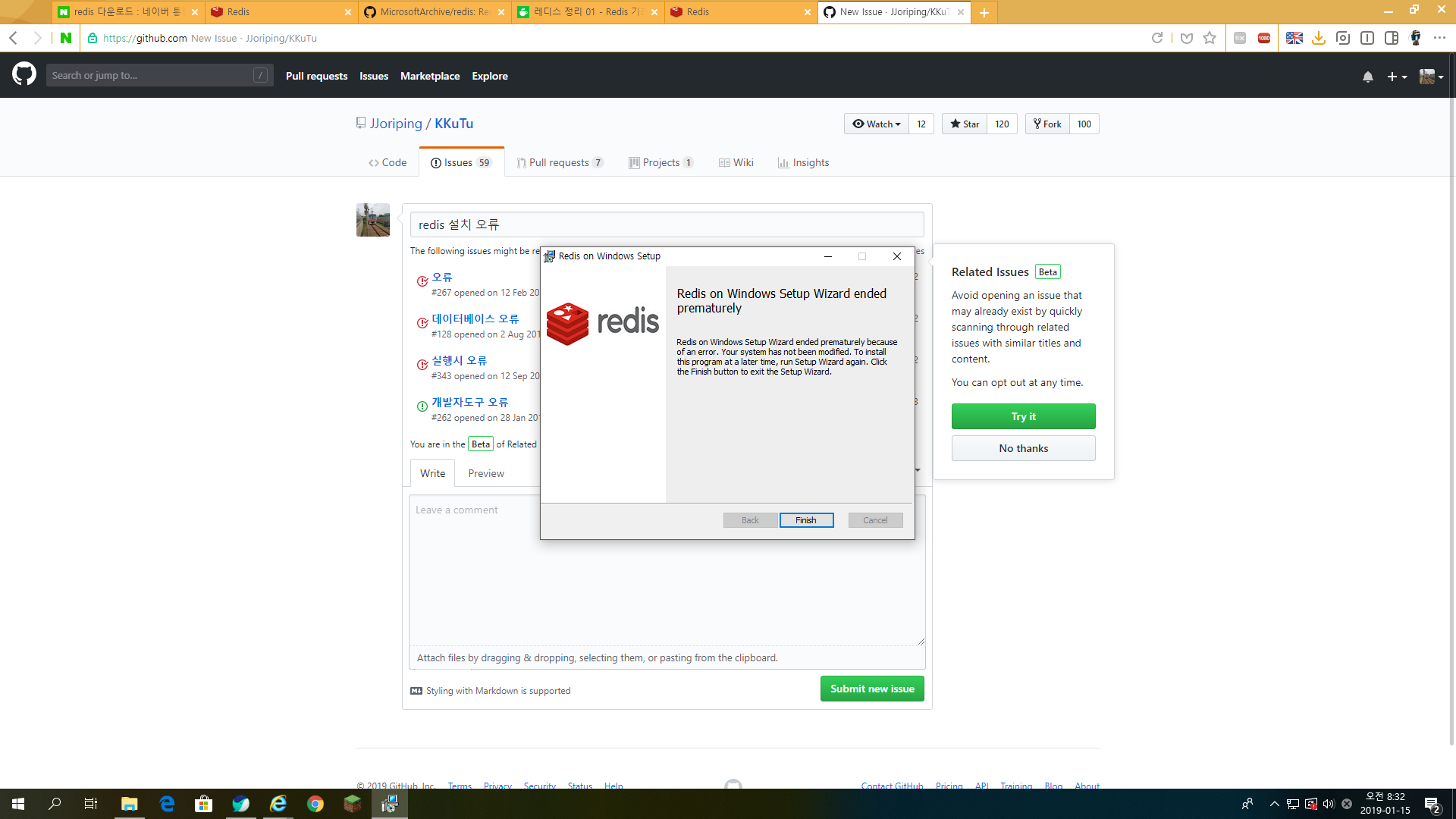The height and width of the screenshot is (819, 1456).
Task: Open the profile avatar menu
Action: click(1429, 76)
